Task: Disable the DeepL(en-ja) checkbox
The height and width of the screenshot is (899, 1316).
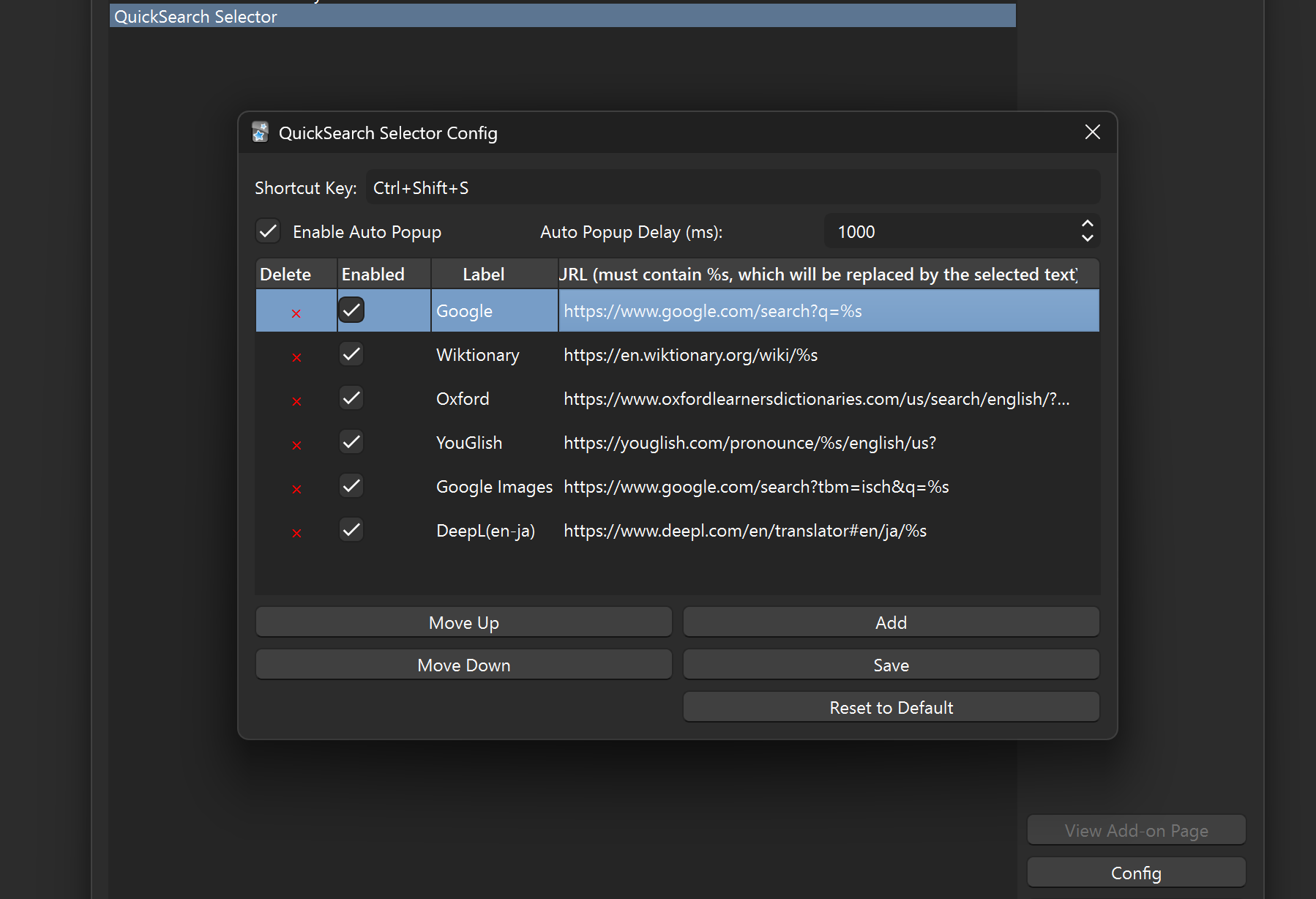Action: (x=351, y=530)
